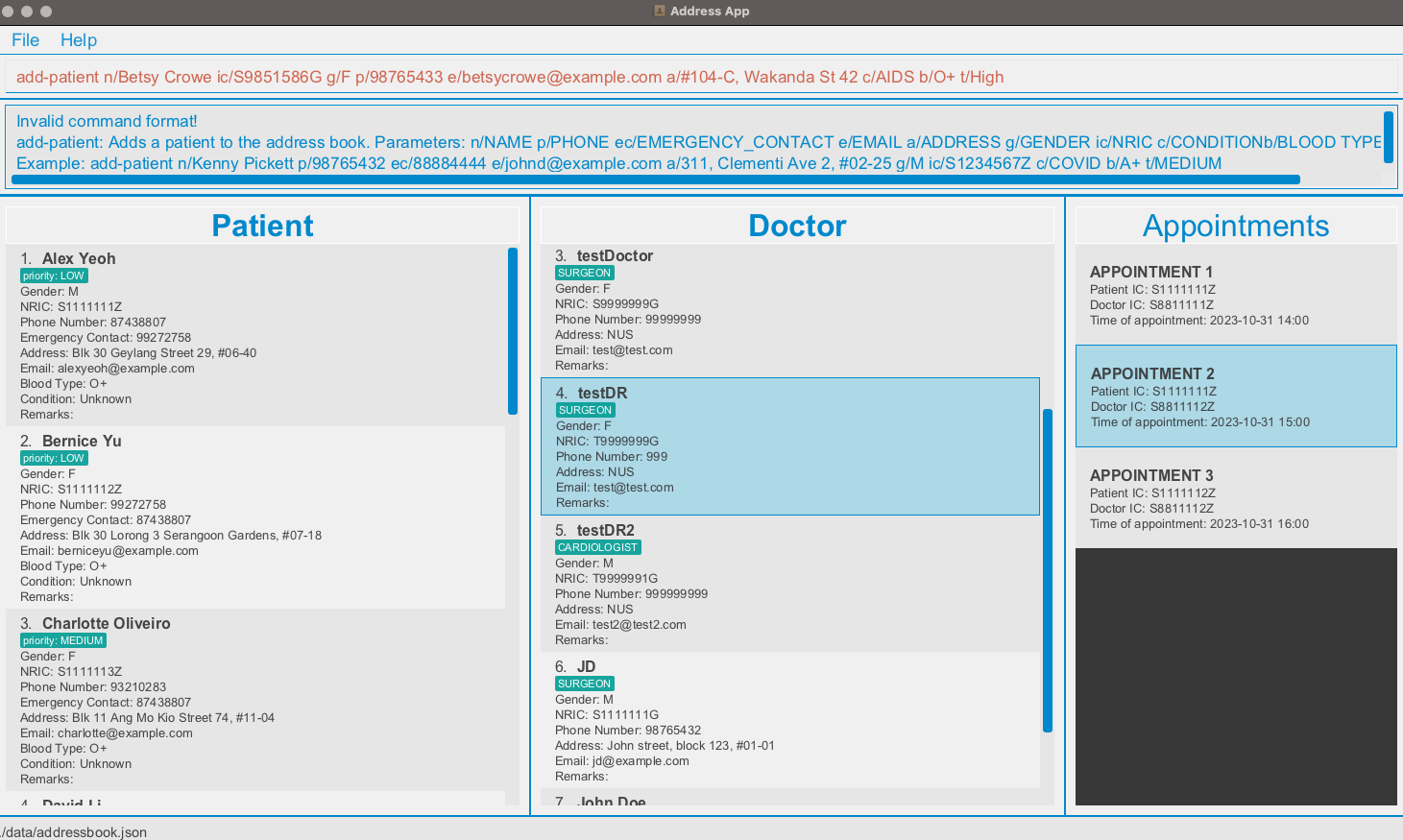Select the testDR2 doctor card
The width and height of the screenshot is (1403, 840).
tap(790, 584)
